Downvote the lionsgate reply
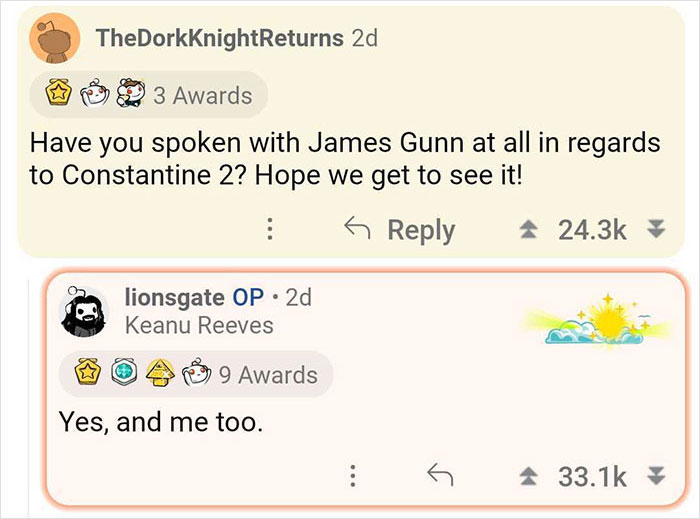This screenshot has width=700, height=519. pyautogui.click(x=656, y=476)
